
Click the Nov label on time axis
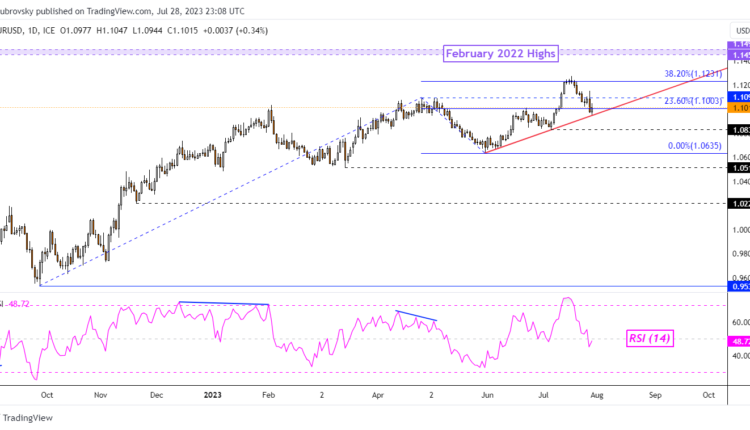click(x=100, y=395)
